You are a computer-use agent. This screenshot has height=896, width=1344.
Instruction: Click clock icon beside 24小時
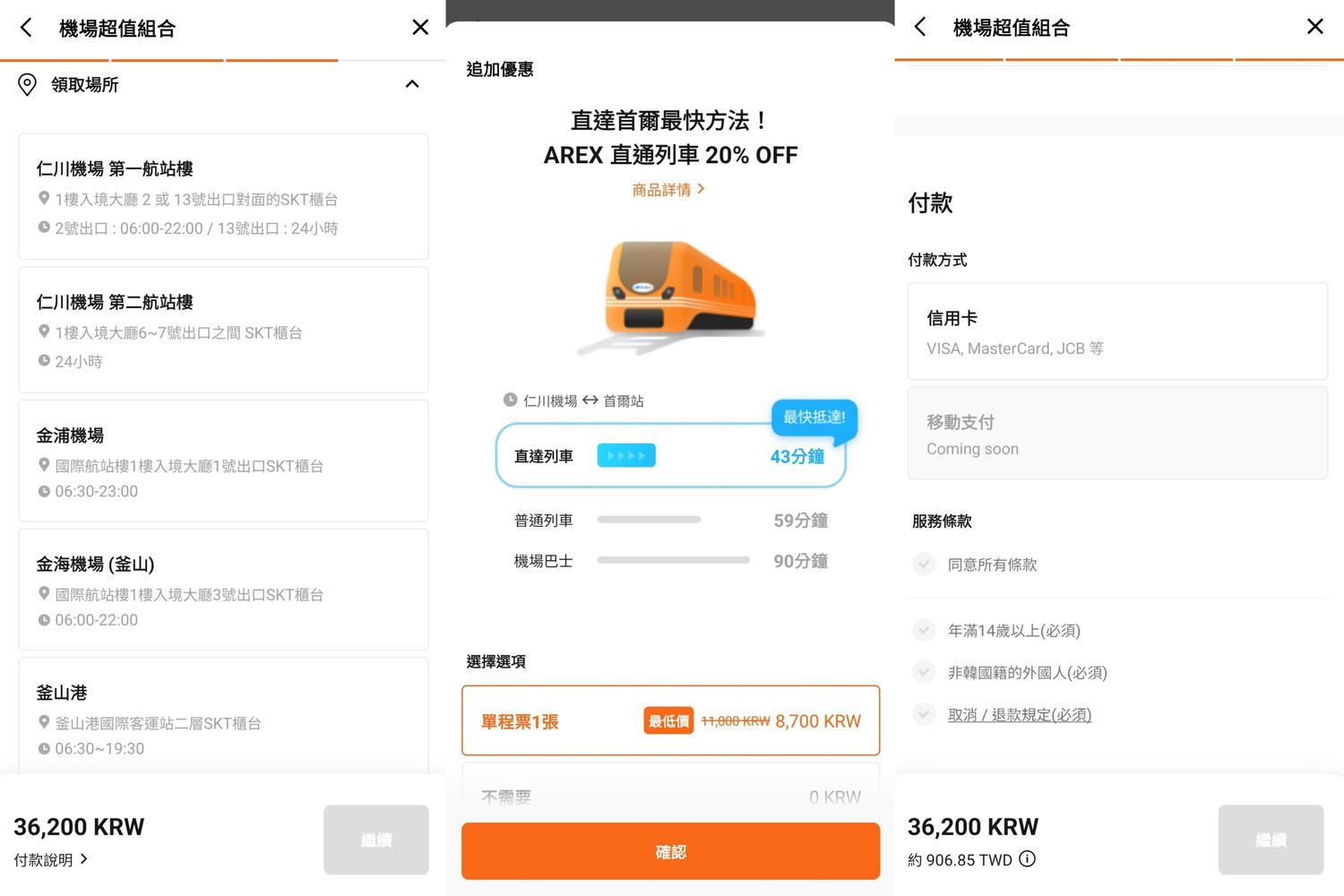44,360
